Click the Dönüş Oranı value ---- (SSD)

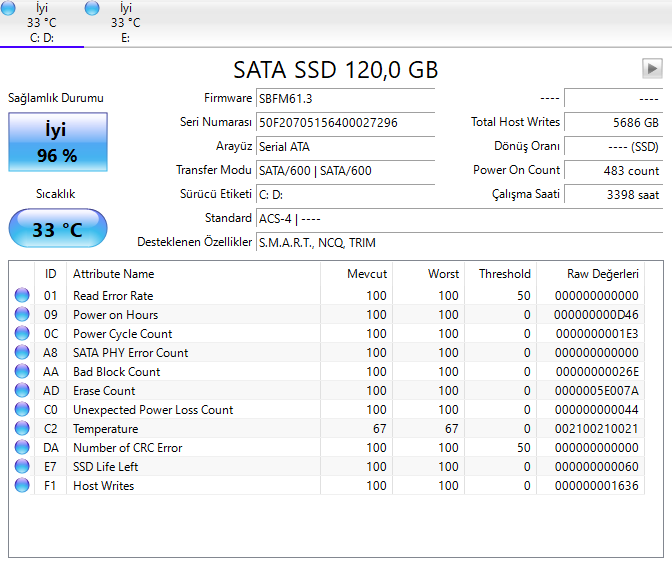point(614,147)
